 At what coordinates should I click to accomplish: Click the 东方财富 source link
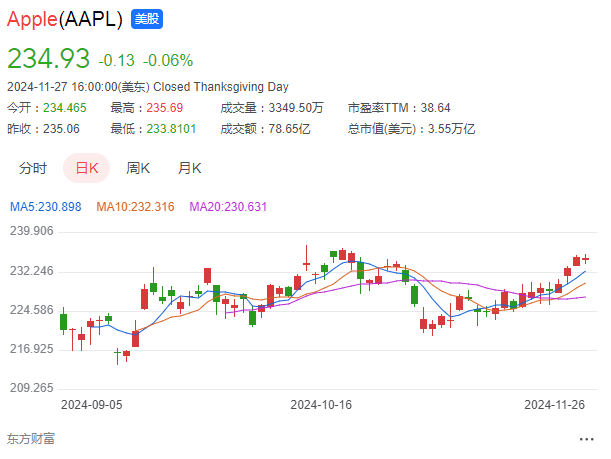tap(31, 439)
